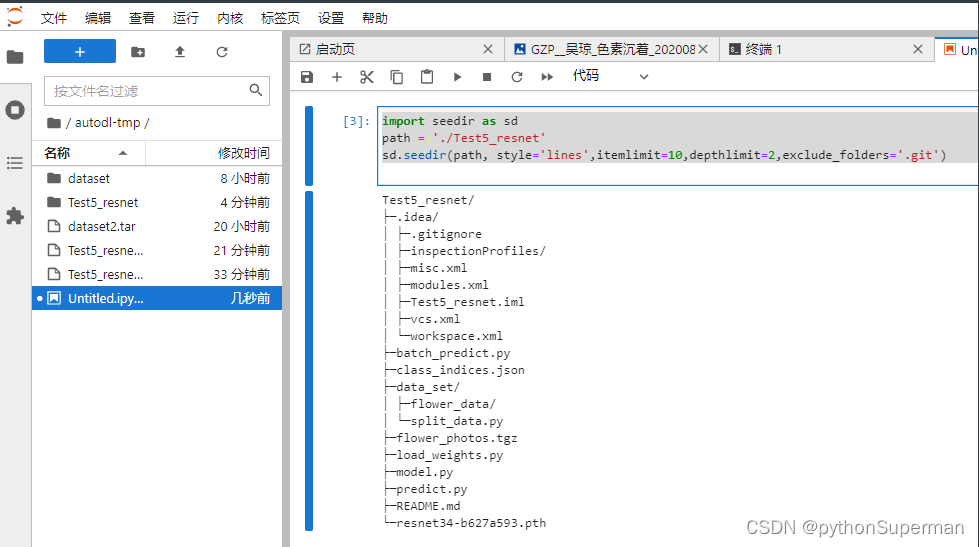This screenshot has width=979, height=547.
Task: Click the [3]: execution prompt
Action: (x=356, y=121)
